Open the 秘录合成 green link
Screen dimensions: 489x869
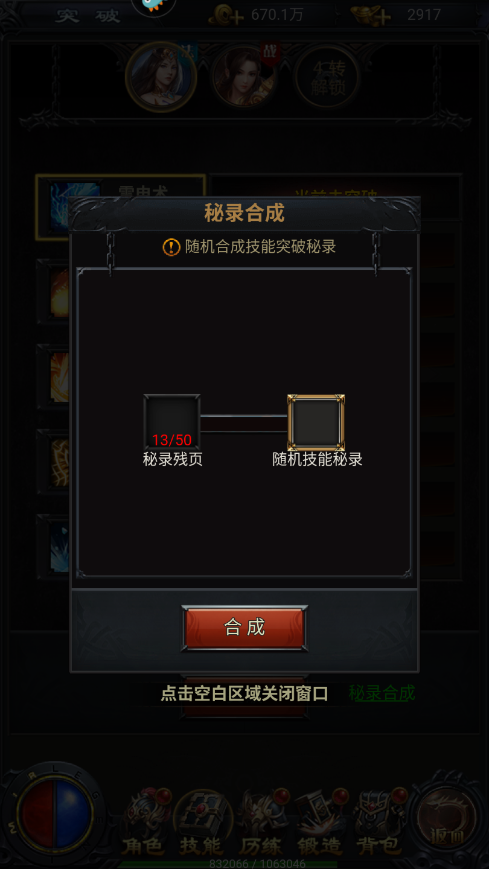click(x=381, y=693)
